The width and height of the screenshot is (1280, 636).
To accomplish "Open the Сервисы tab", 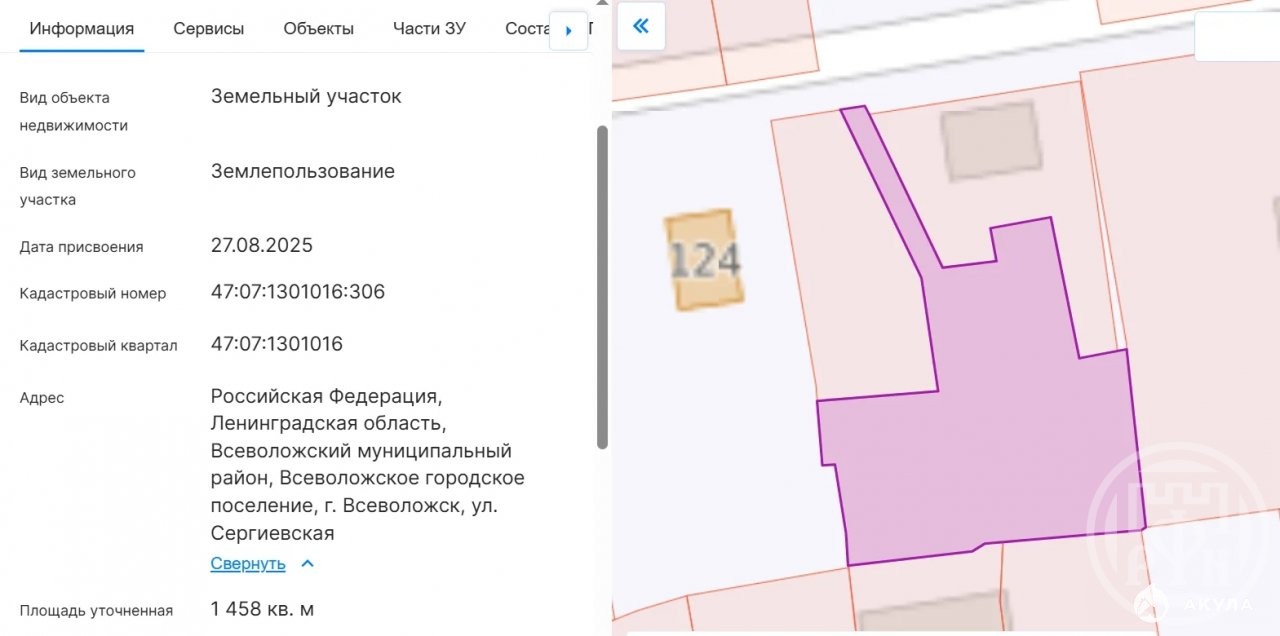I will click(208, 28).
